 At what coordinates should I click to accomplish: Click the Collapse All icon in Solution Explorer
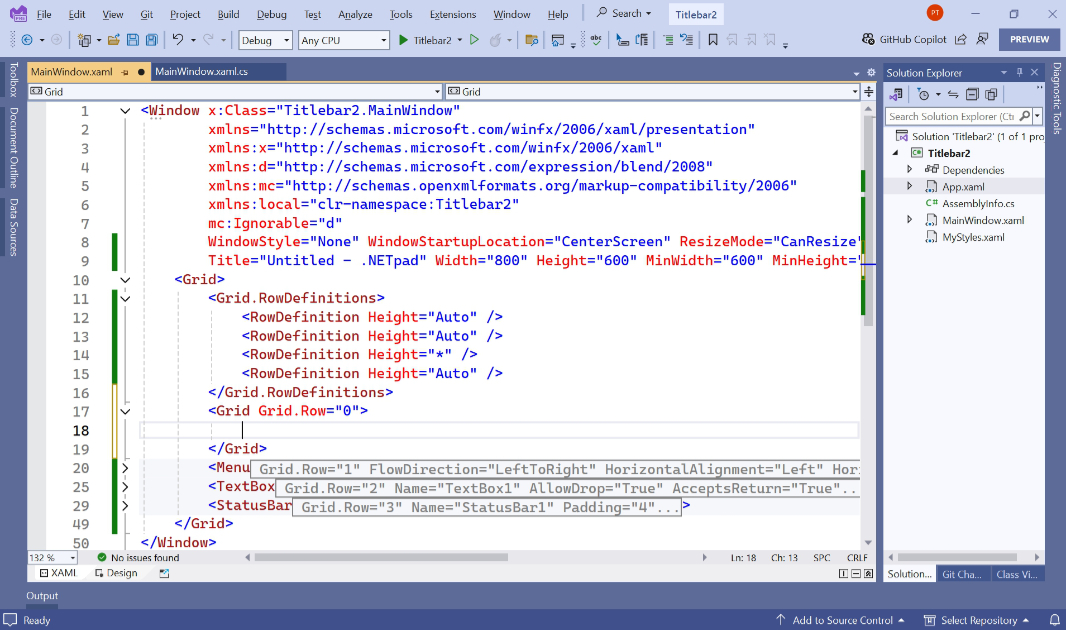[972, 94]
